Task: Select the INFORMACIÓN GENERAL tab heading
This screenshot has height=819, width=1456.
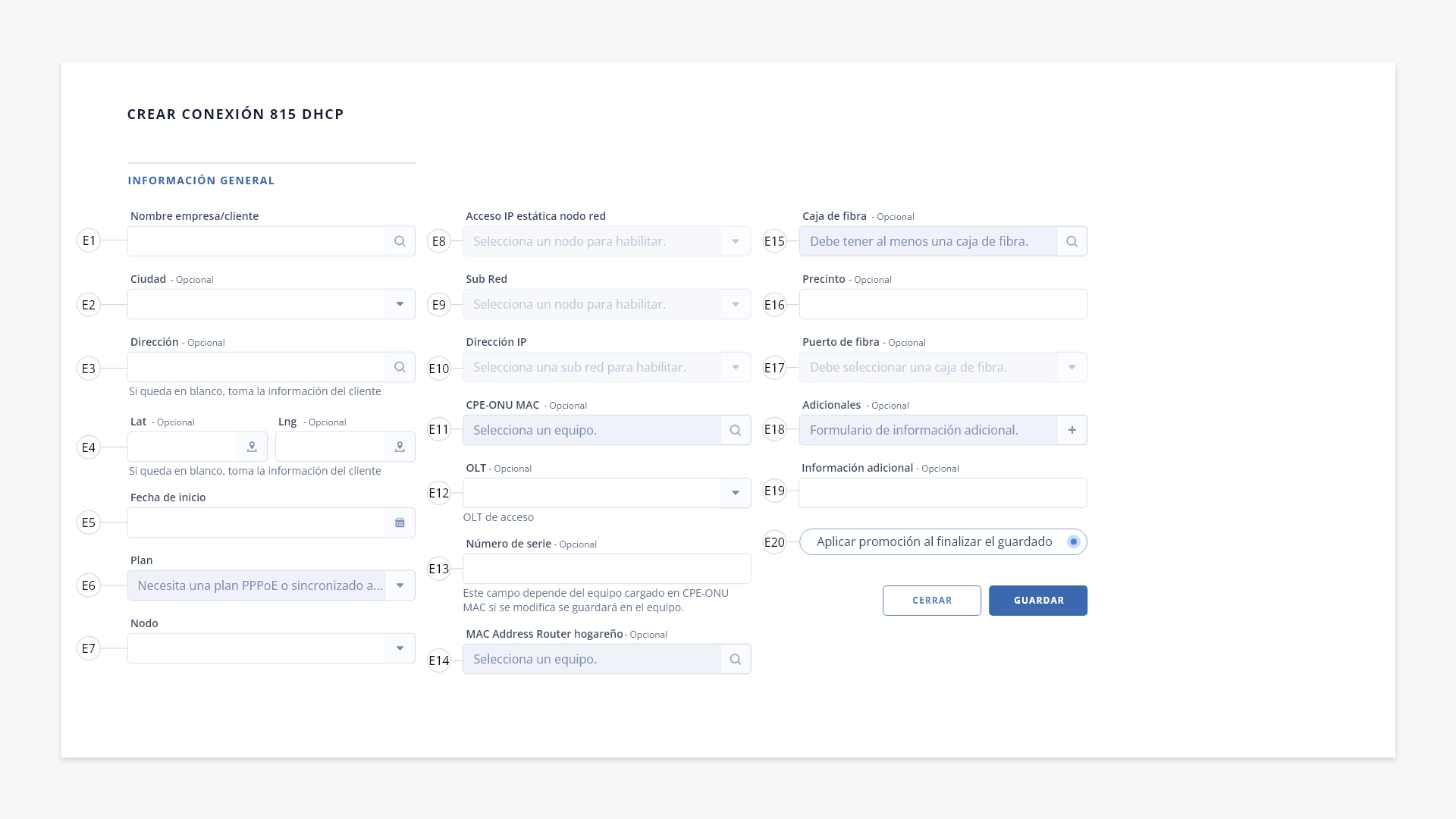Action: click(x=201, y=180)
